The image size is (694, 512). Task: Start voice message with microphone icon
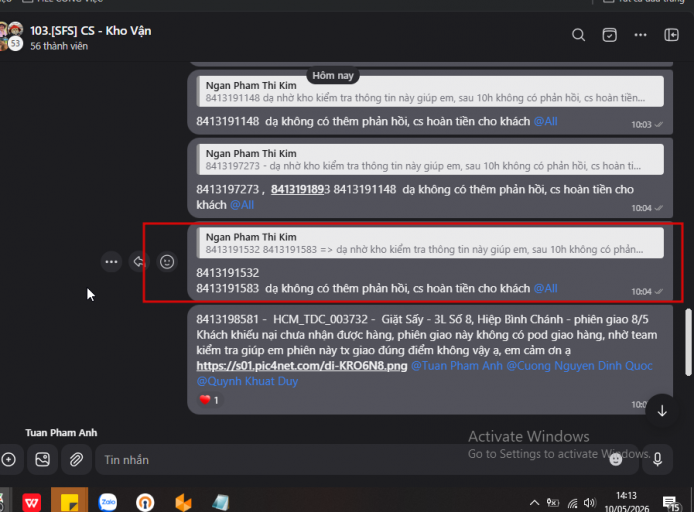(658, 460)
